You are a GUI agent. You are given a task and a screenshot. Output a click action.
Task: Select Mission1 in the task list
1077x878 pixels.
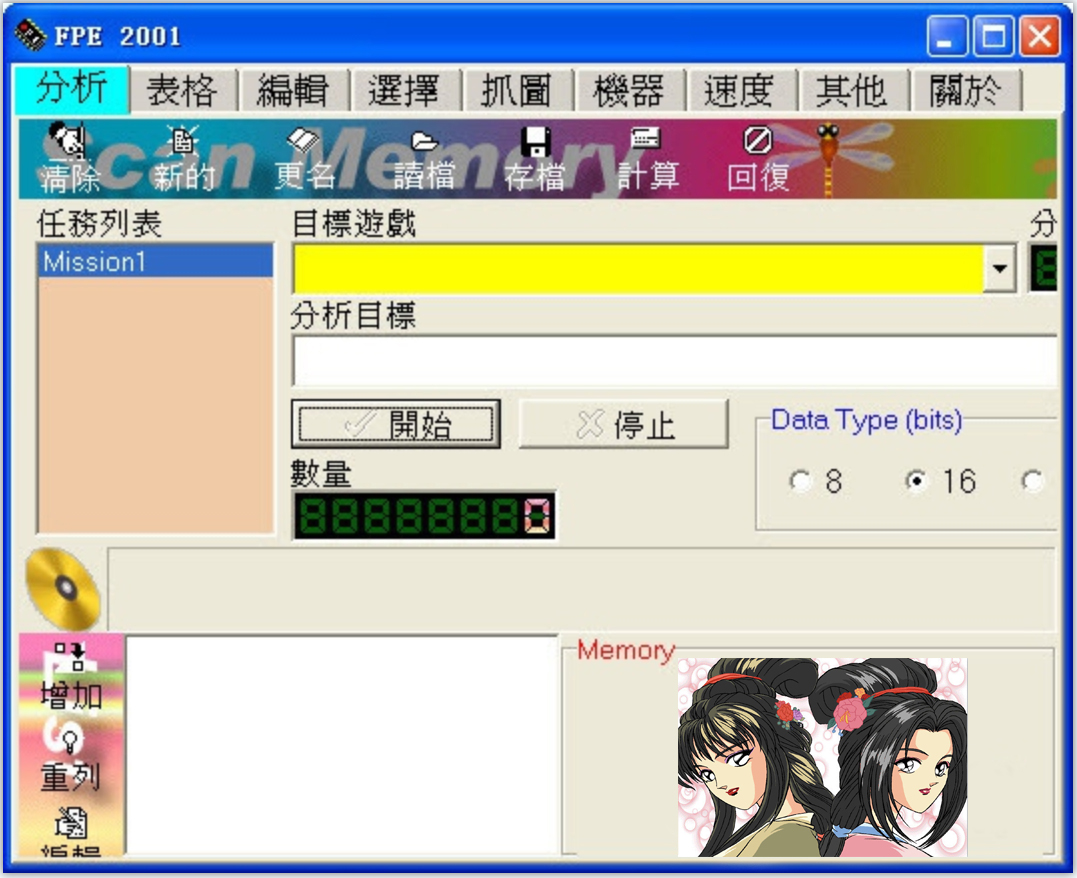155,261
